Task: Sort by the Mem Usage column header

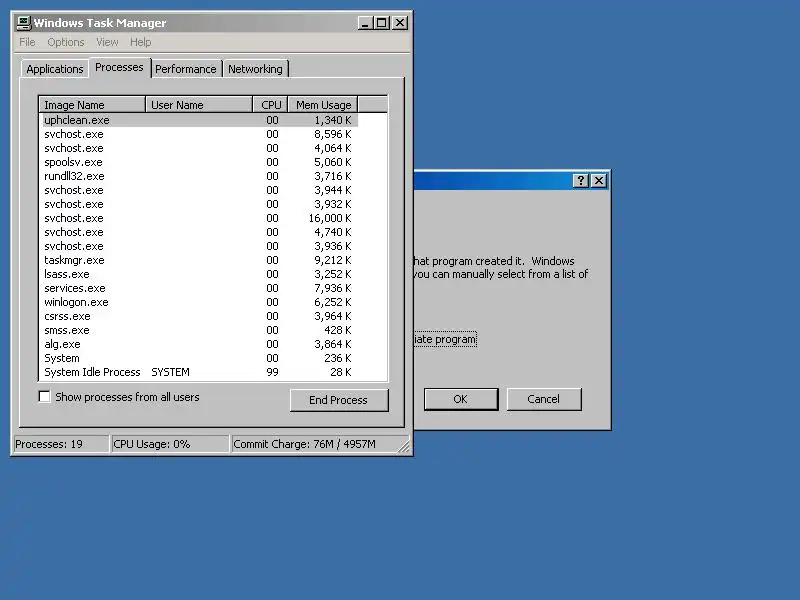Action: pos(323,105)
